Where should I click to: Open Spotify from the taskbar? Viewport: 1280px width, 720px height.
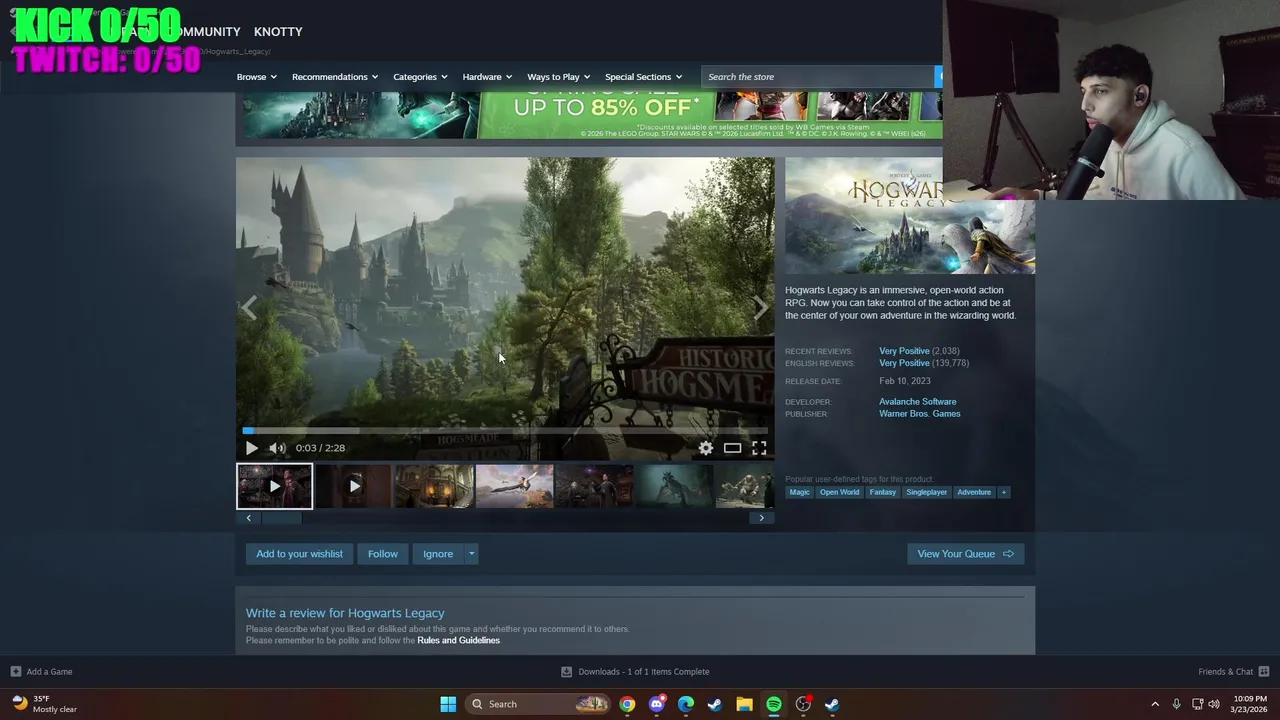(774, 704)
